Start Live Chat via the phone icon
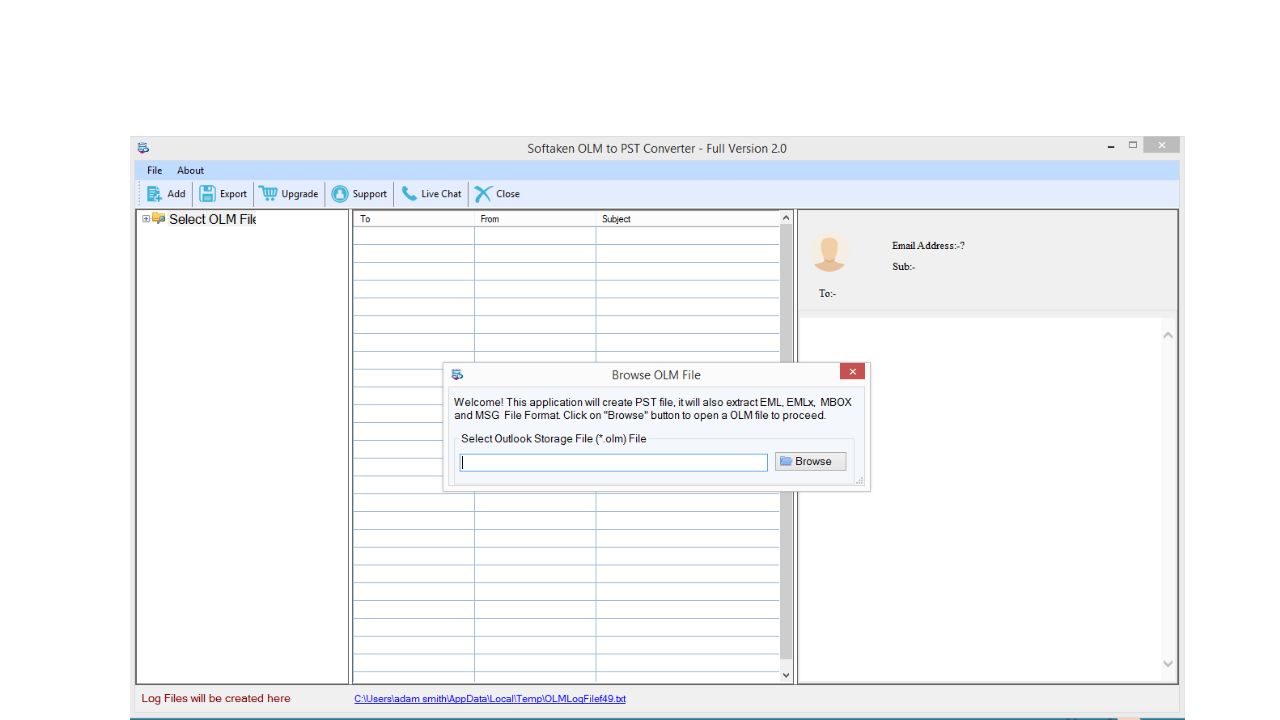This screenshot has height=720, width=1280. [x=409, y=194]
